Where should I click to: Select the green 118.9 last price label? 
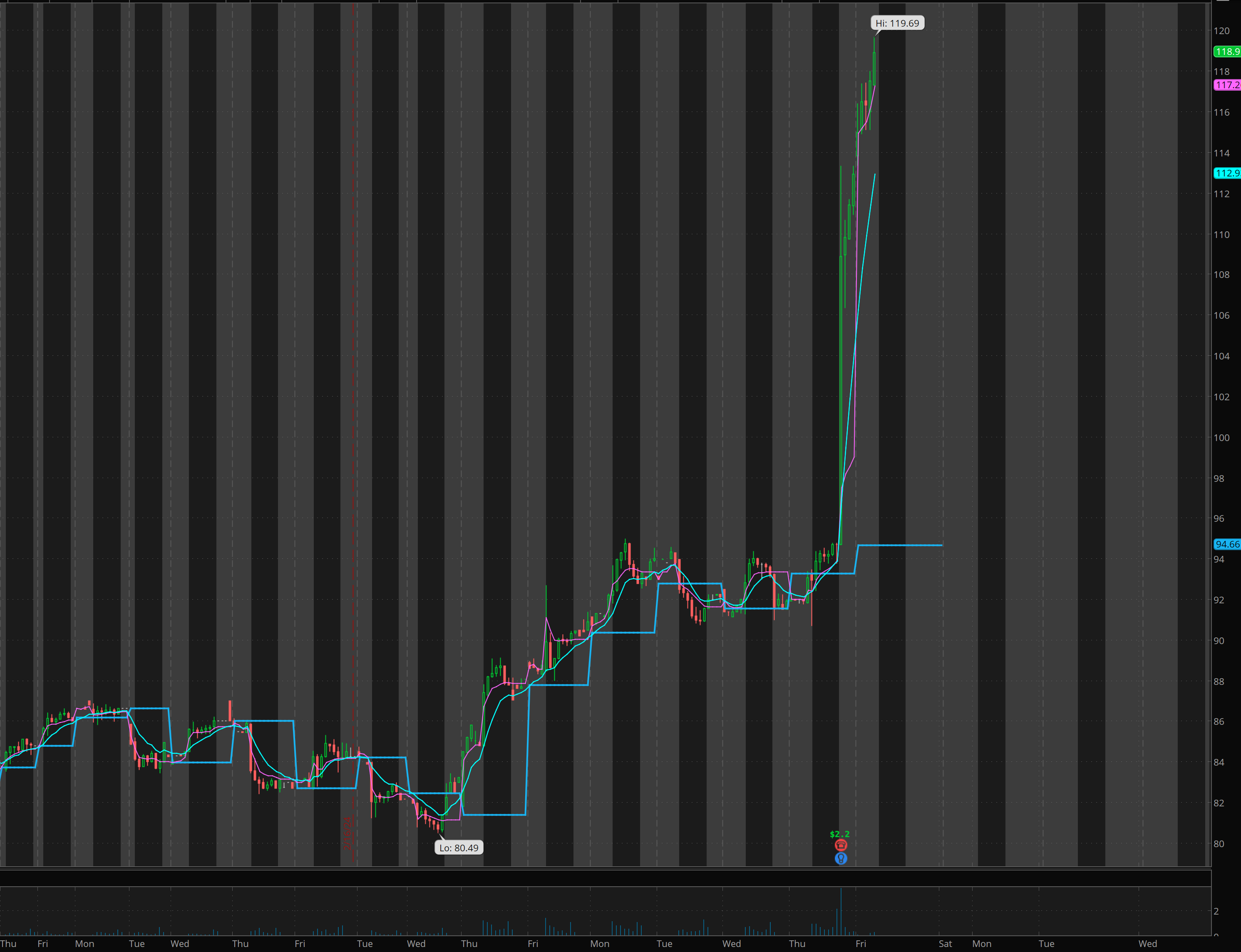(x=1227, y=52)
